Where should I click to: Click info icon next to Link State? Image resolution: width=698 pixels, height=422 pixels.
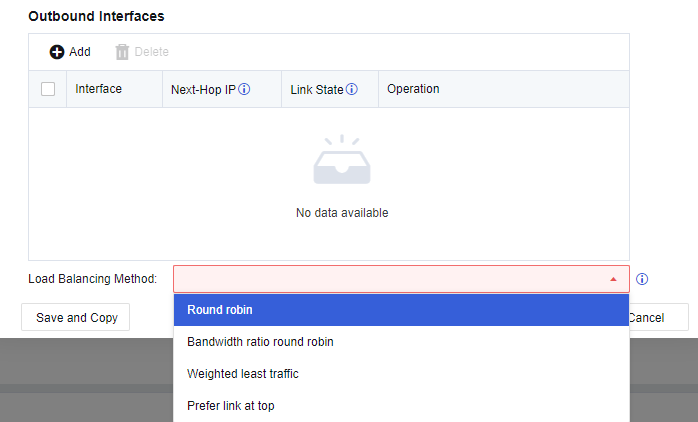click(352, 89)
